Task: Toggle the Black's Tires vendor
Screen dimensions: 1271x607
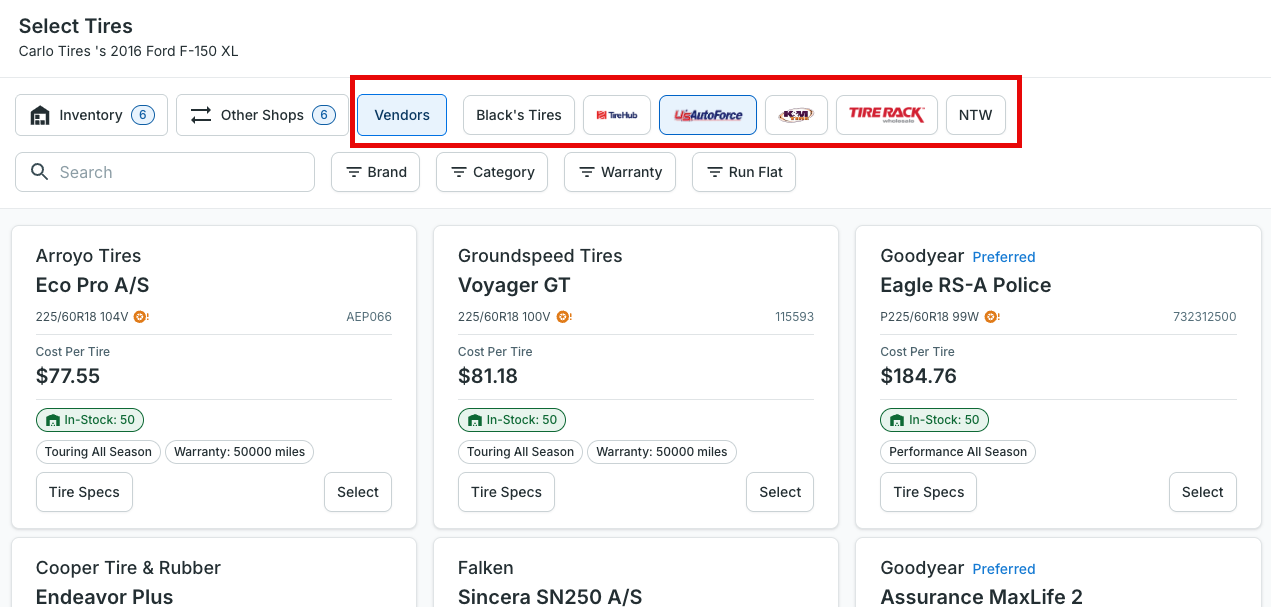Action: pyautogui.click(x=519, y=115)
